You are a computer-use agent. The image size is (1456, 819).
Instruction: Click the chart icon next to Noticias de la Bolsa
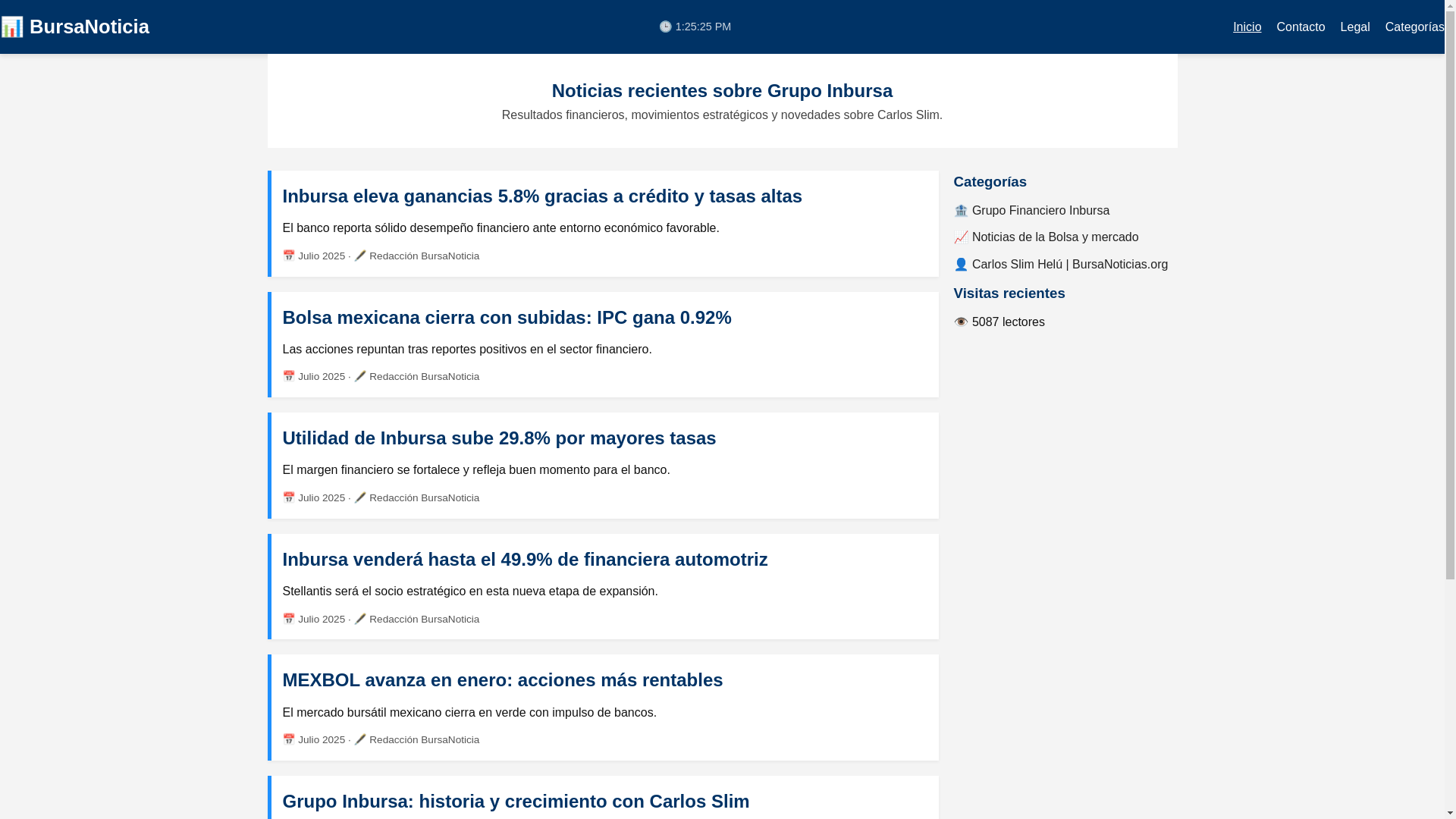tap(961, 237)
